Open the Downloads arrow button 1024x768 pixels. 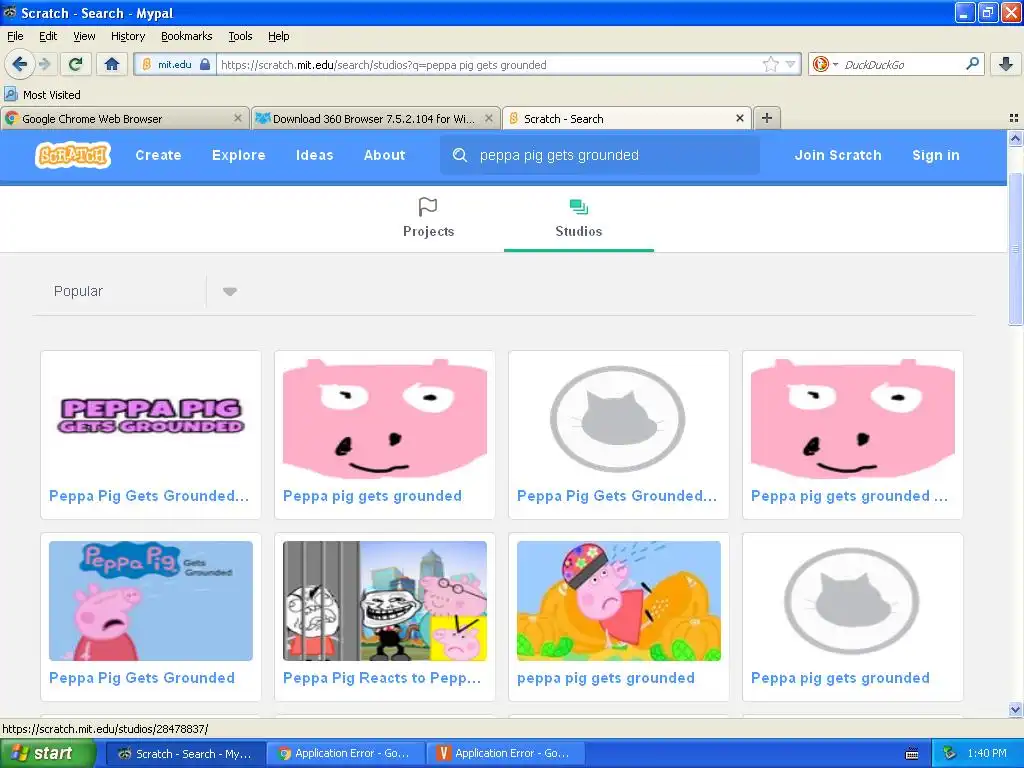click(1006, 64)
